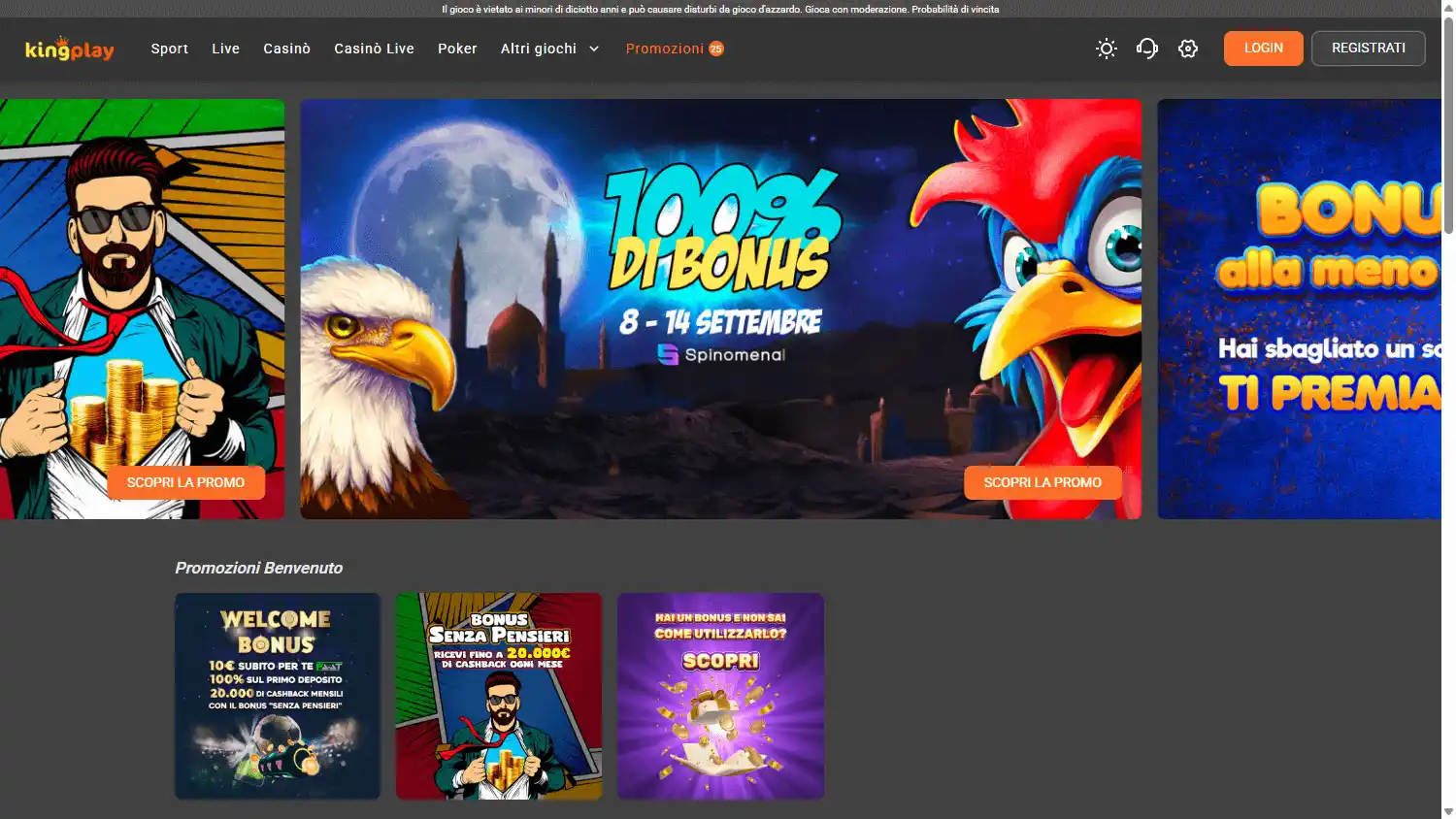Go to the Live section
The image size is (1456, 819).
(x=226, y=49)
